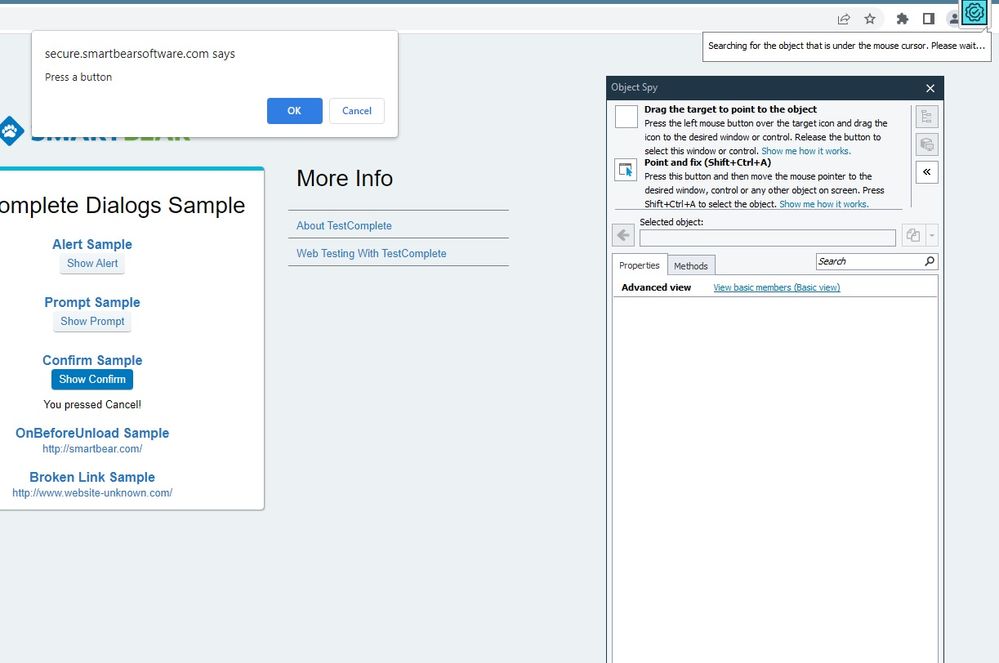Click the first Show me how it works link
The image size is (999, 663).
806,151
